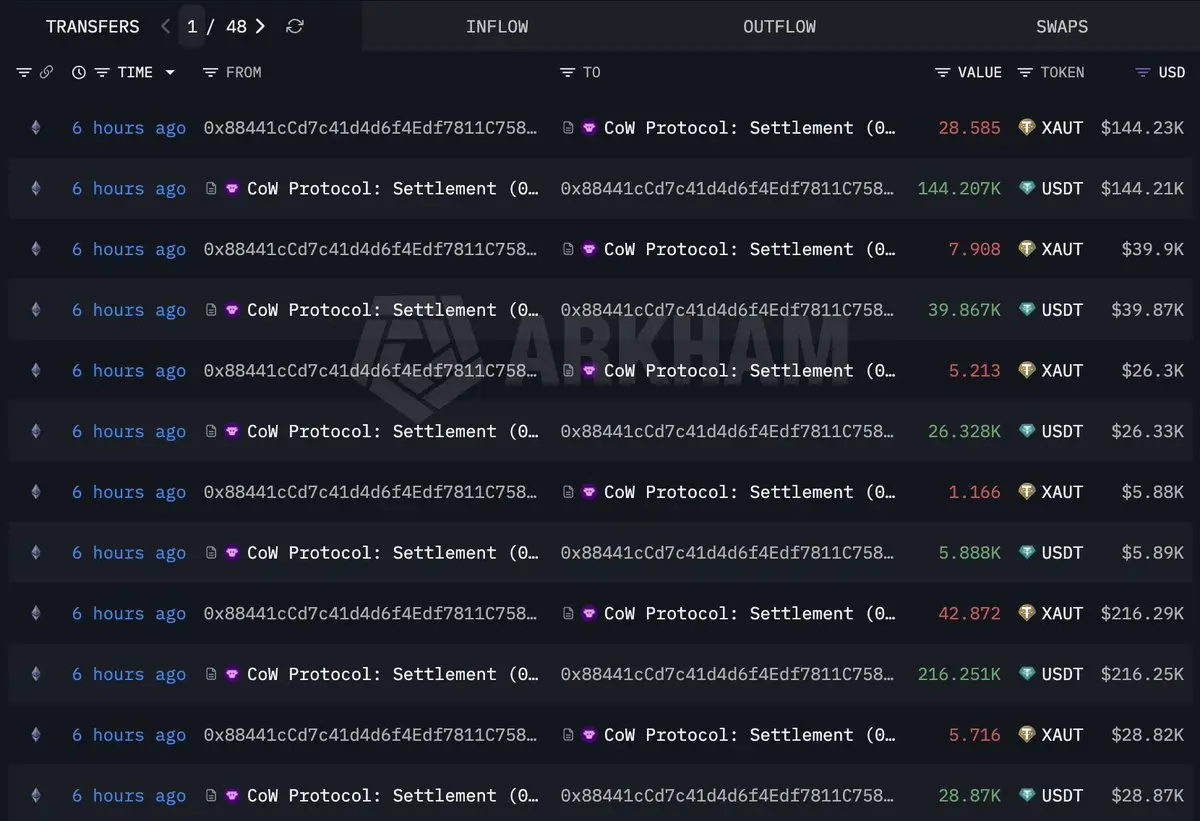
Task: Click USDT token icon in the $26.33K row
Action: 1026,431
